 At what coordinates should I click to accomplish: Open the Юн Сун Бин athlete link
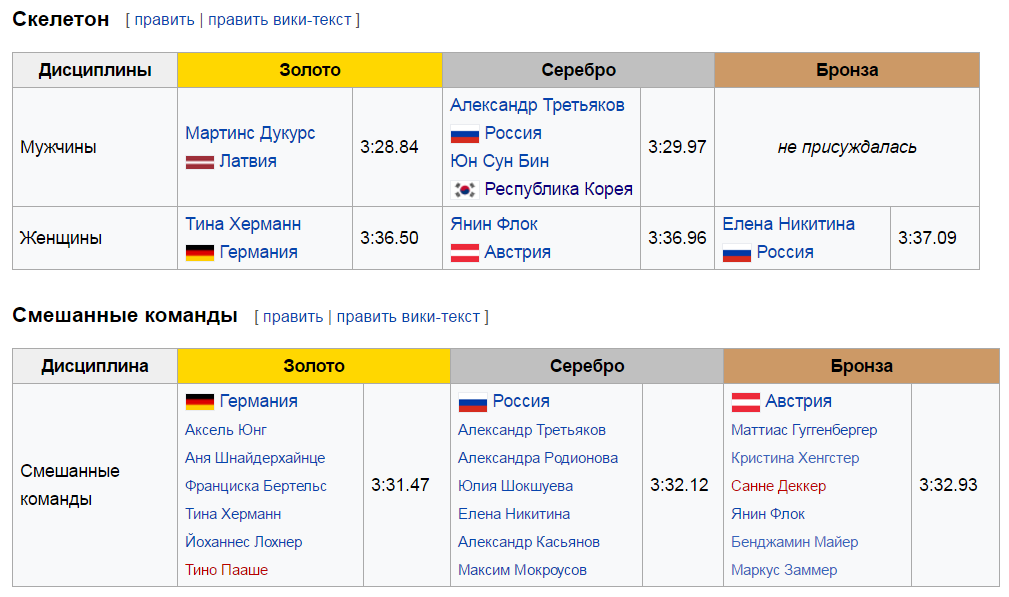pos(499,162)
